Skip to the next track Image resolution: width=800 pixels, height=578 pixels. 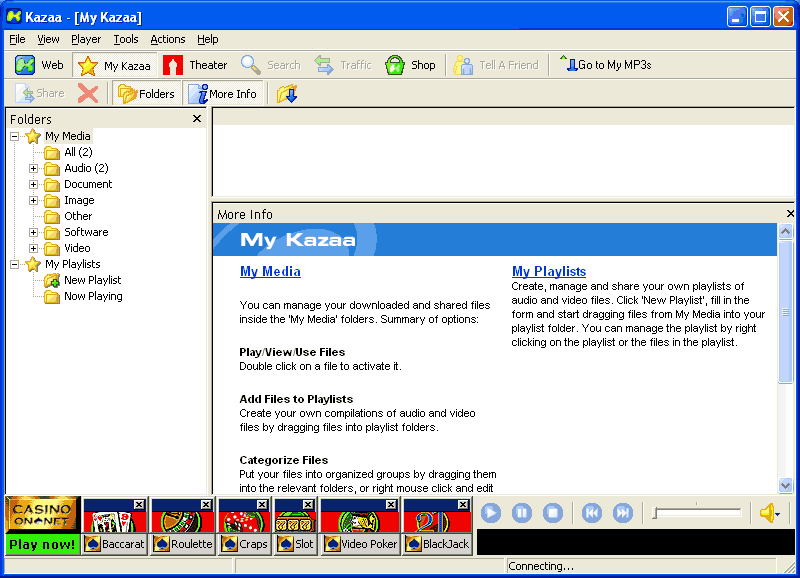tap(623, 513)
